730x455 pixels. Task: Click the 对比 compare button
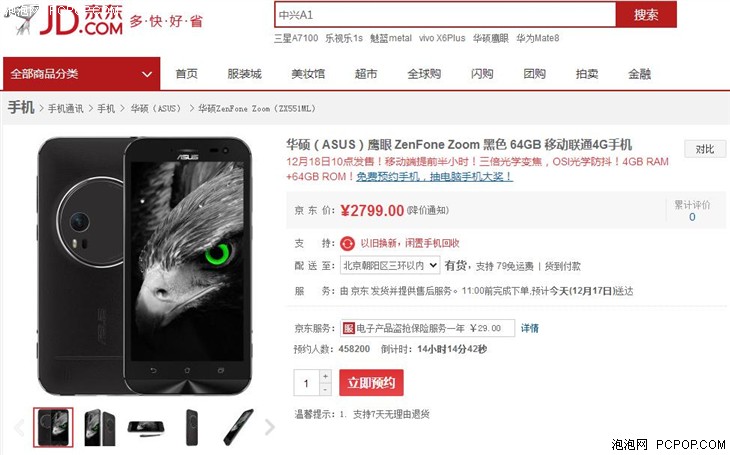click(x=704, y=149)
